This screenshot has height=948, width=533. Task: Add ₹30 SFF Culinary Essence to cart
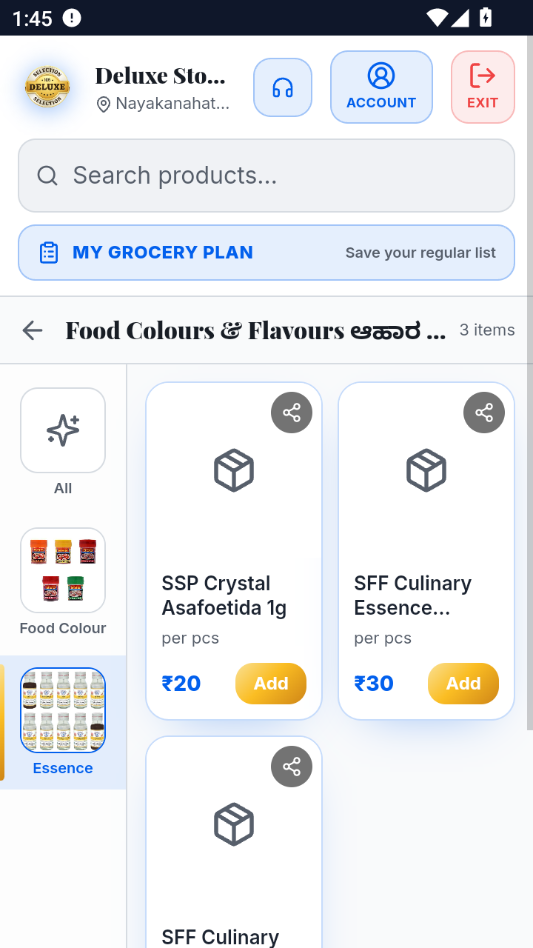point(464,684)
